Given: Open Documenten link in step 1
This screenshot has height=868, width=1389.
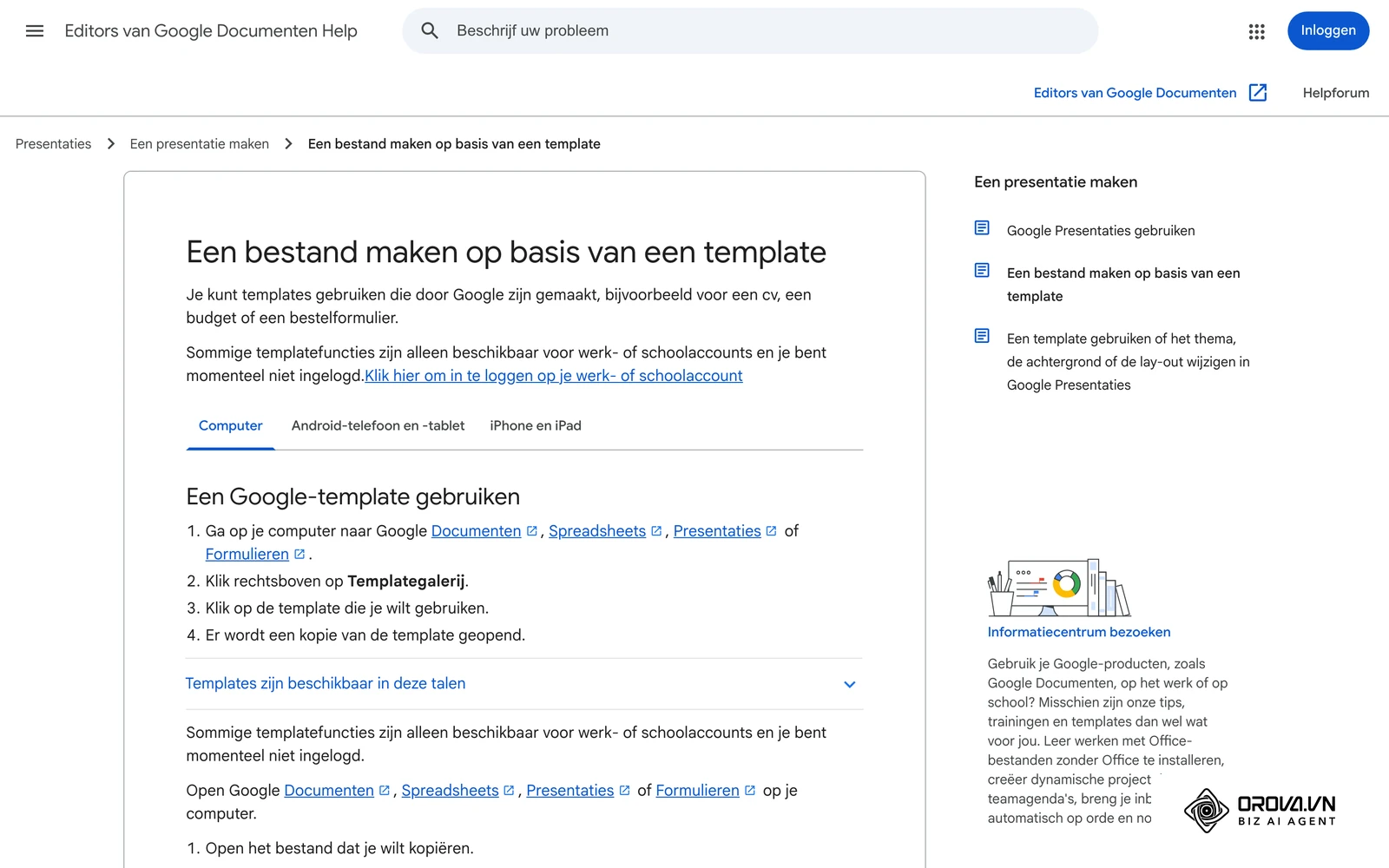Looking at the screenshot, I should (476, 531).
